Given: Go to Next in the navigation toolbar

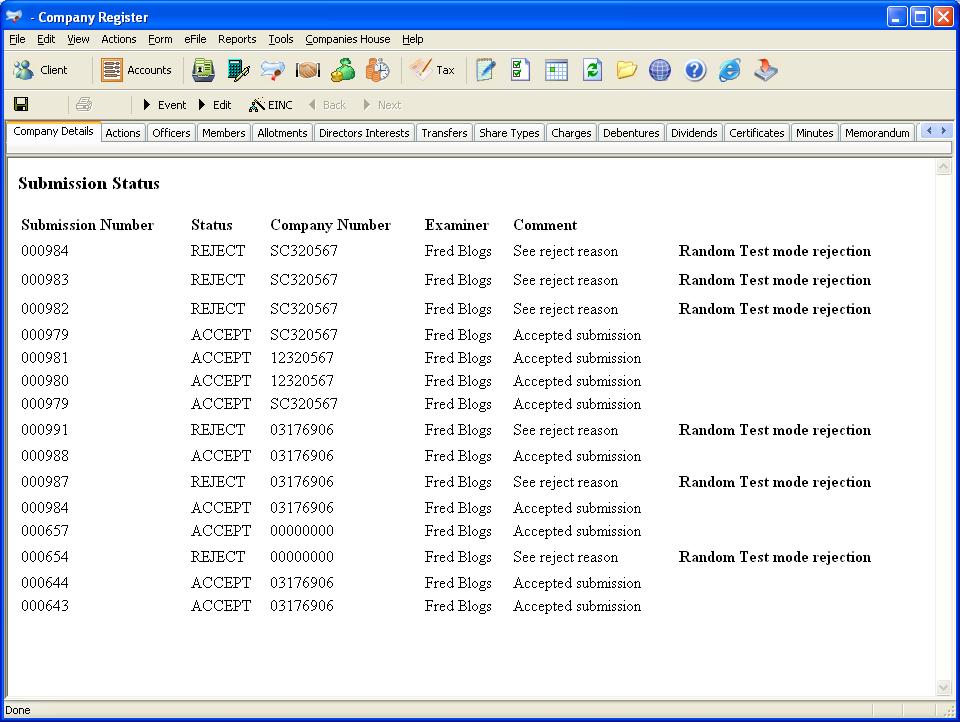Looking at the screenshot, I should (382, 105).
